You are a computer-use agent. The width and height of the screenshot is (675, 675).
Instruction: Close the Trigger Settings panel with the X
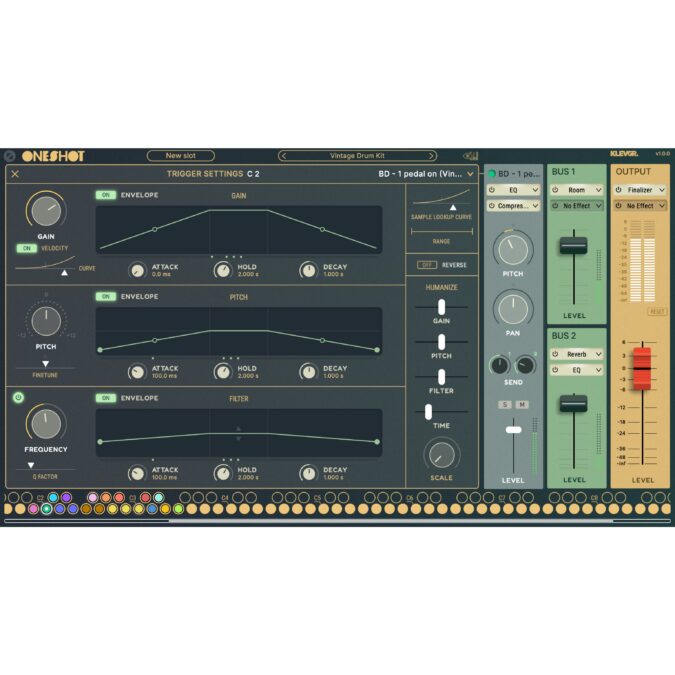[x=15, y=174]
